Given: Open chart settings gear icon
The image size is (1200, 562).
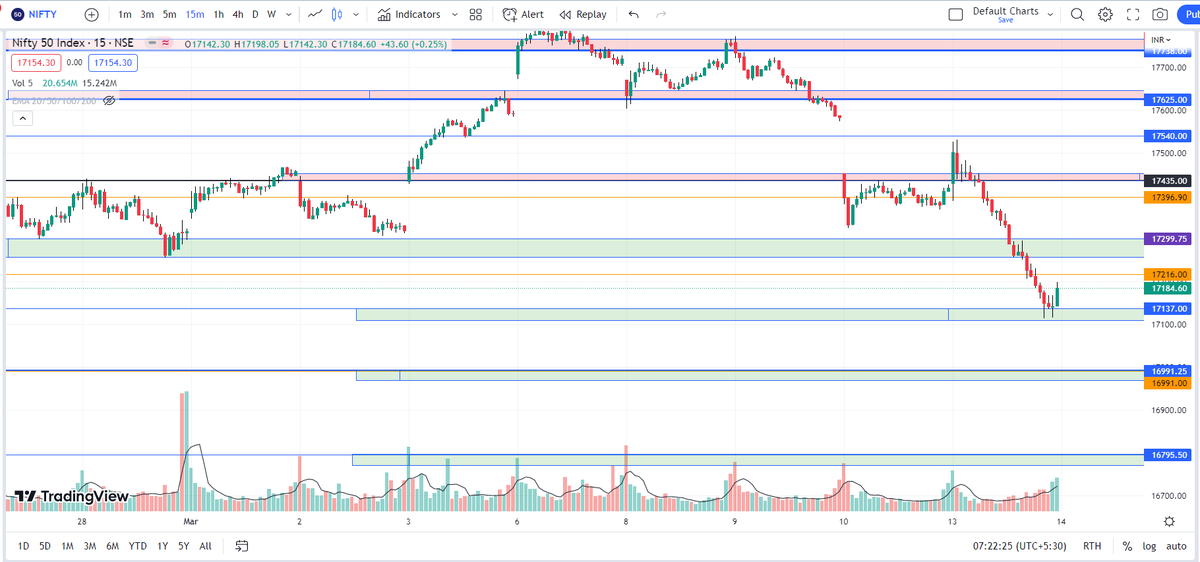Looking at the screenshot, I should [x=1105, y=14].
